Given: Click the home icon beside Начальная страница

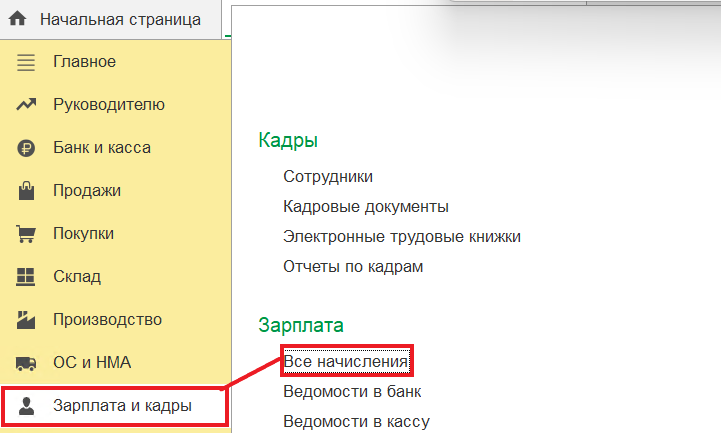Looking at the screenshot, I should (17, 19).
